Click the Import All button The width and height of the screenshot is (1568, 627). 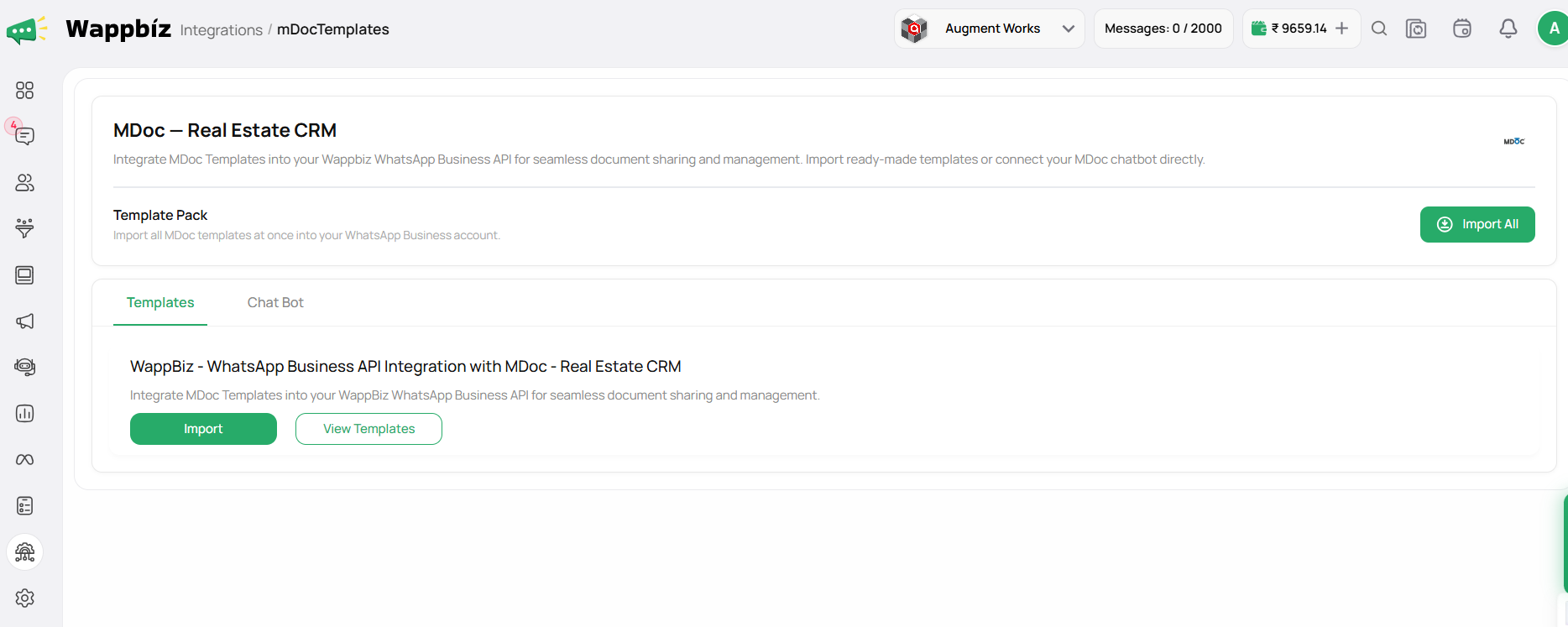click(x=1477, y=224)
